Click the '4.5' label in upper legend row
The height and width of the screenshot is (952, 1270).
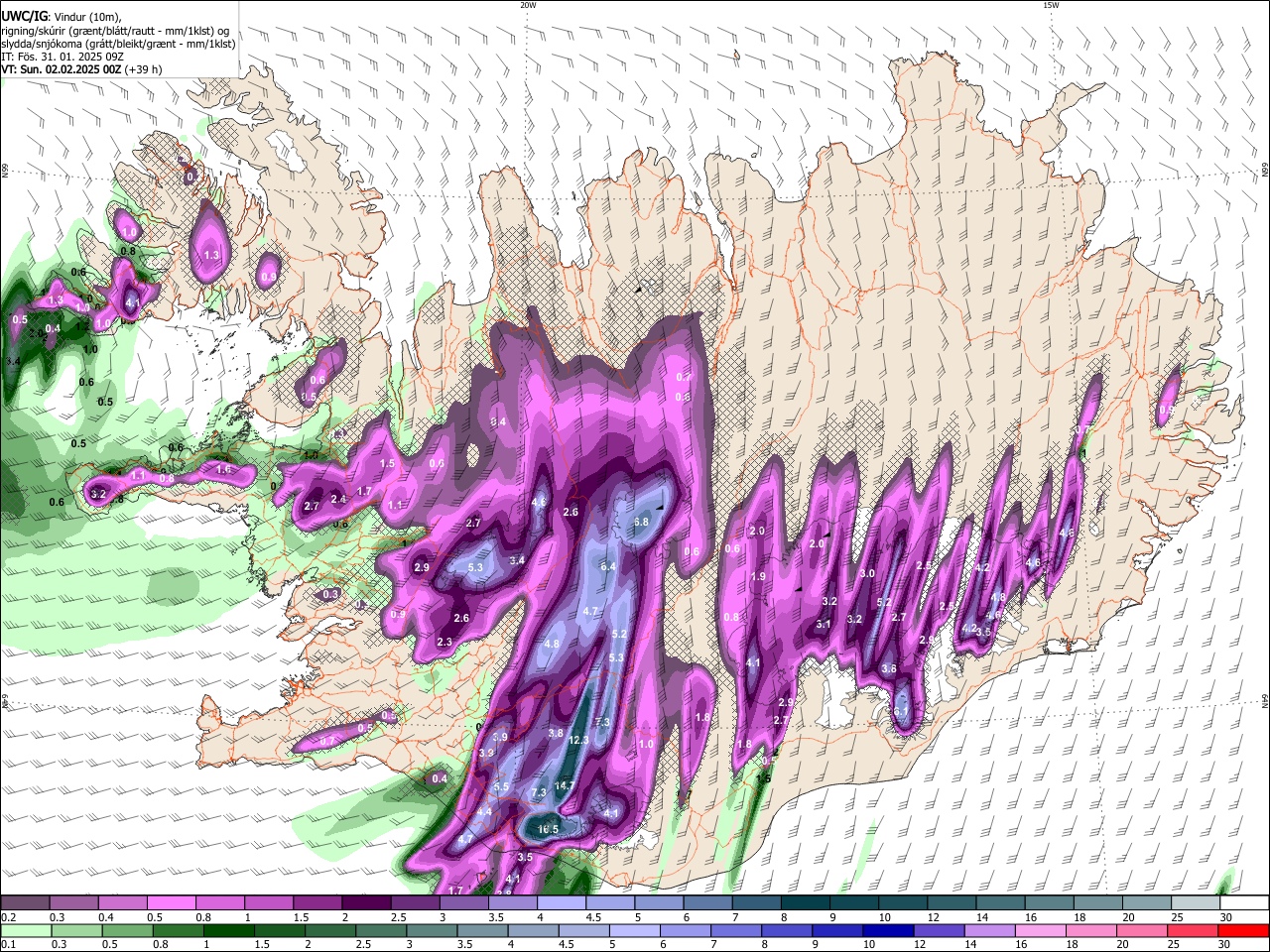(593, 917)
